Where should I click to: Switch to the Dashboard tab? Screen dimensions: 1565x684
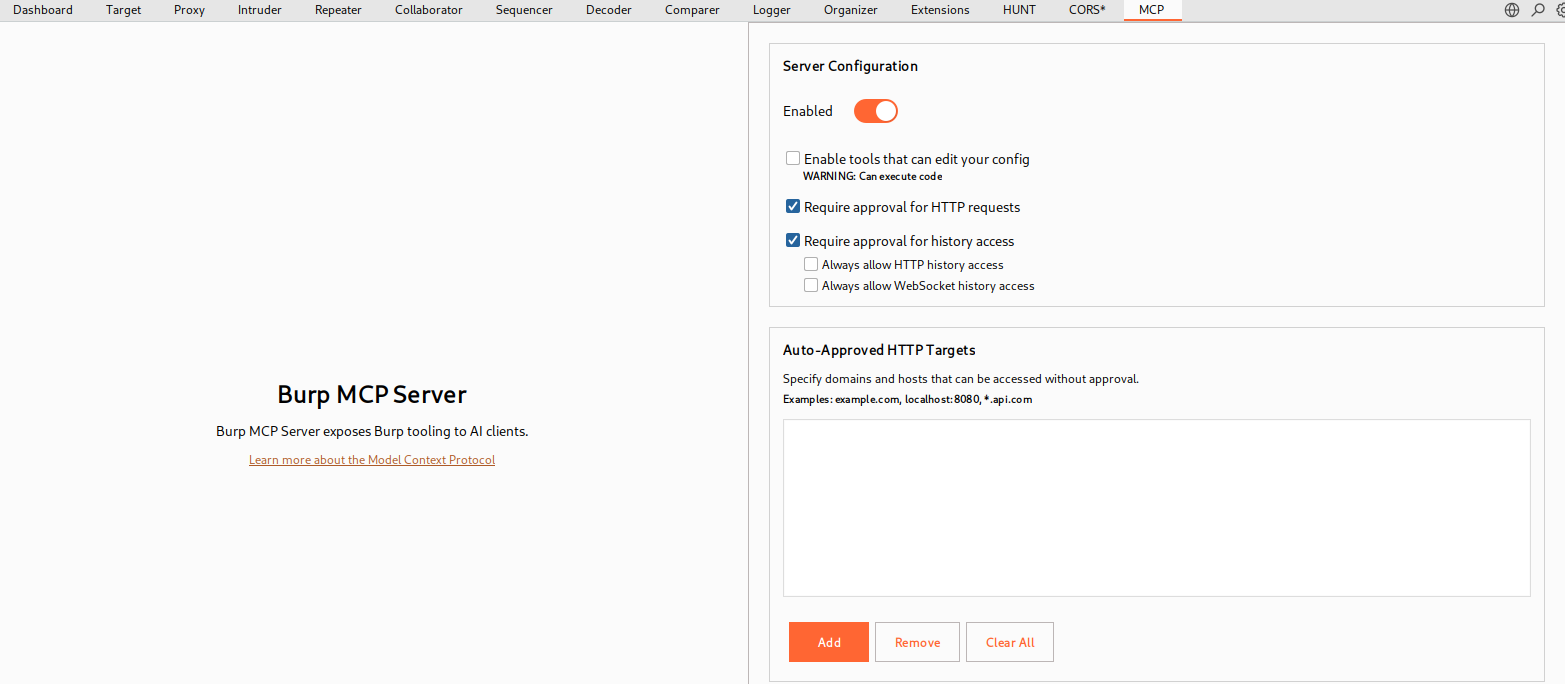pos(43,10)
